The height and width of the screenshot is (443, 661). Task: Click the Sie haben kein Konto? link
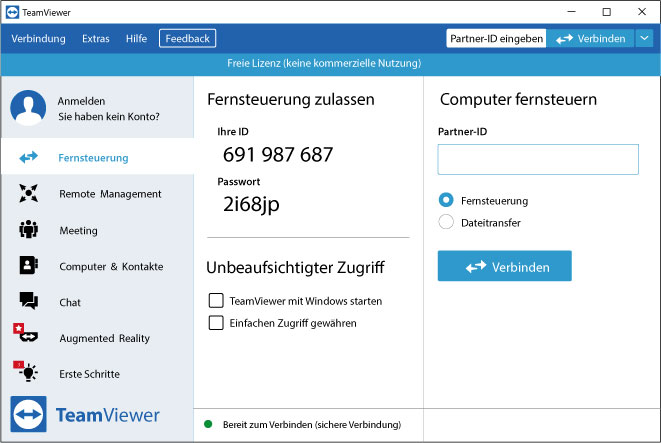(109, 116)
